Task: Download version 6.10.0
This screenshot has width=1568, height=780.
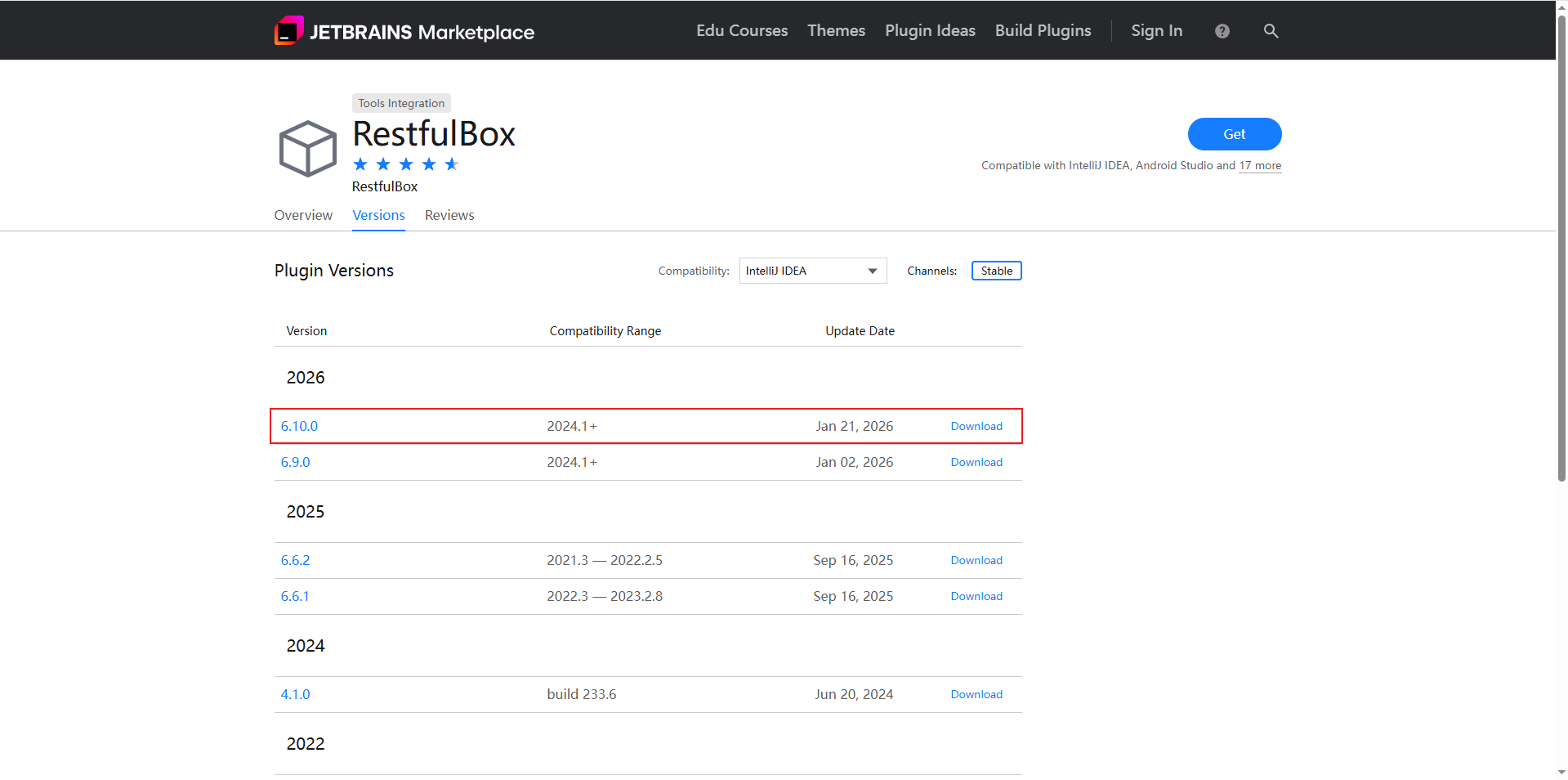Action: coord(976,426)
